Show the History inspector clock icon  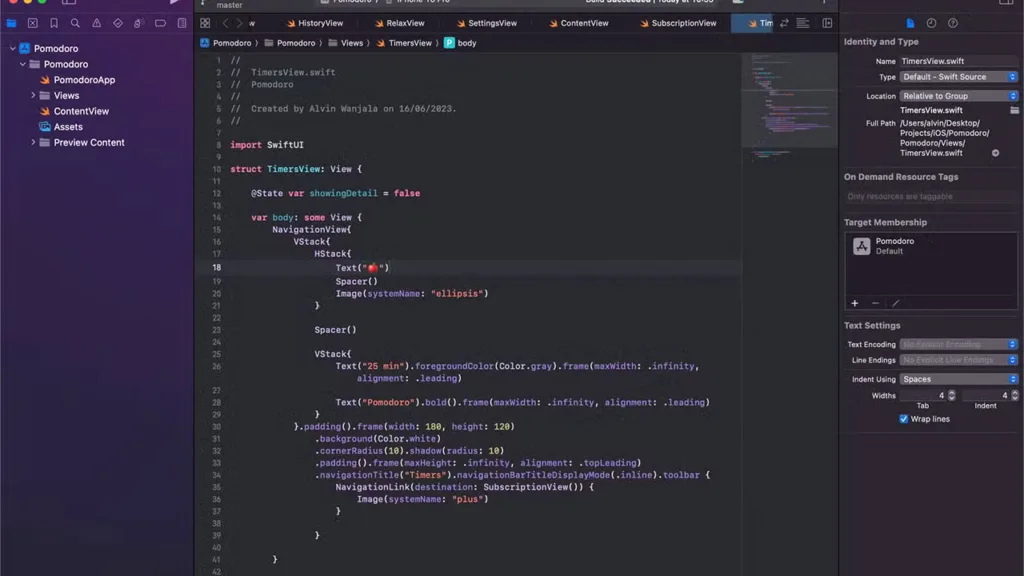click(931, 23)
